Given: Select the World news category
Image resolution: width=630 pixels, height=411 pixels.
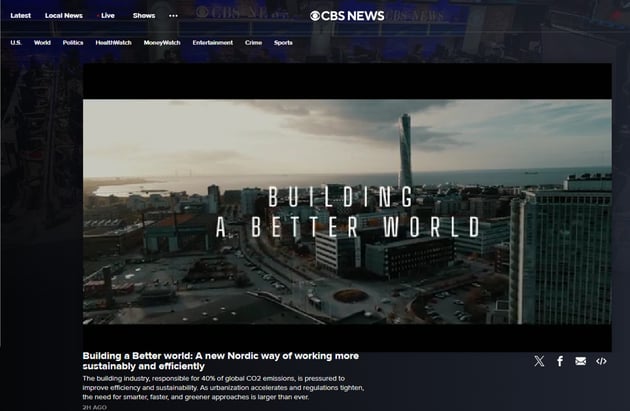Looking at the screenshot, I should pos(42,43).
